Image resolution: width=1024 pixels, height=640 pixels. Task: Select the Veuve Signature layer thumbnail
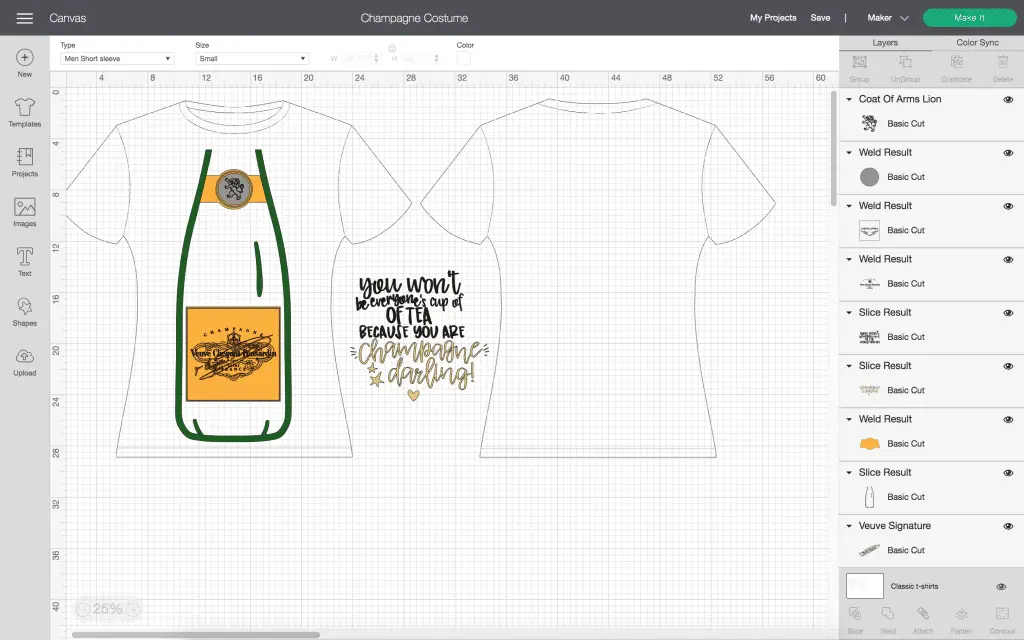(x=869, y=551)
